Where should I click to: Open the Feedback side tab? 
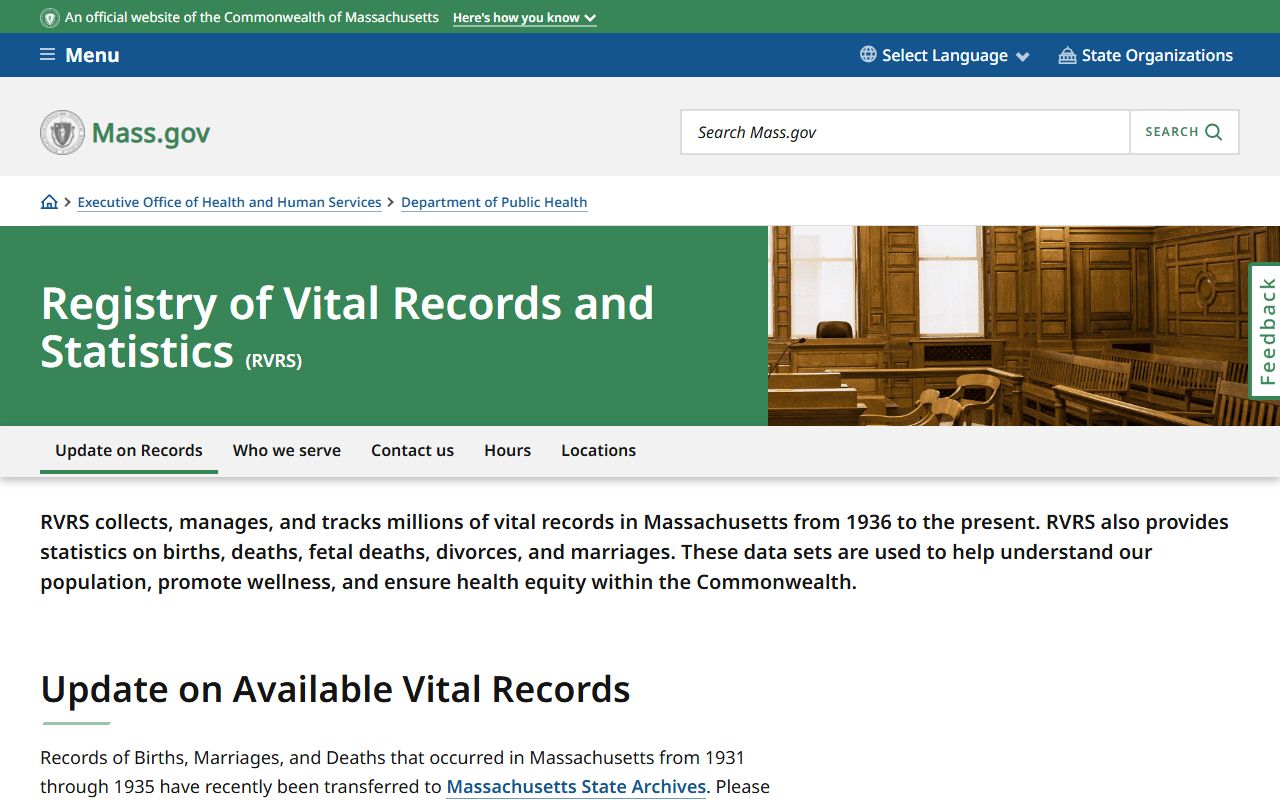1266,331
